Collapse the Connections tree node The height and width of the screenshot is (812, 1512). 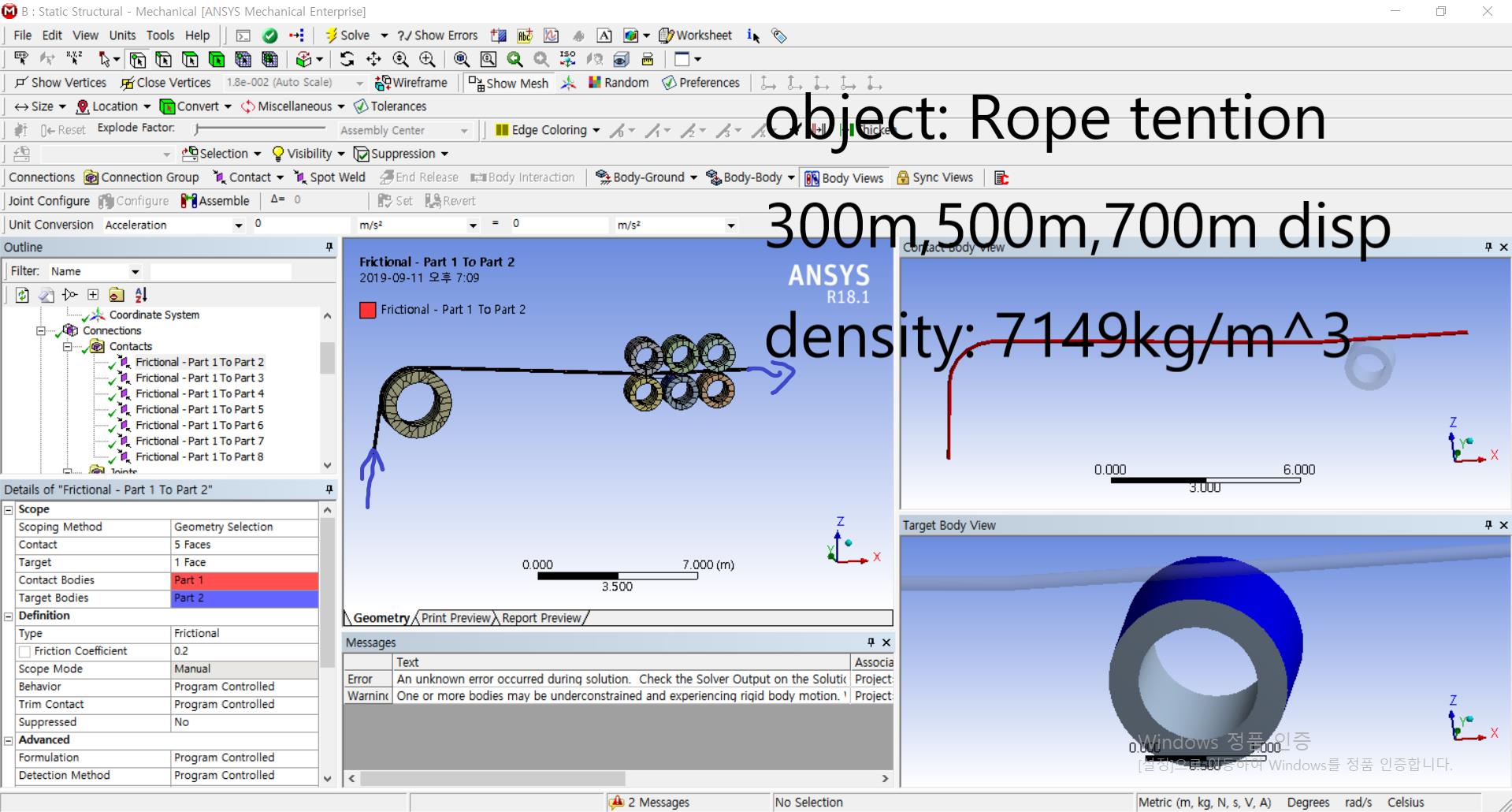coord(41,331)
